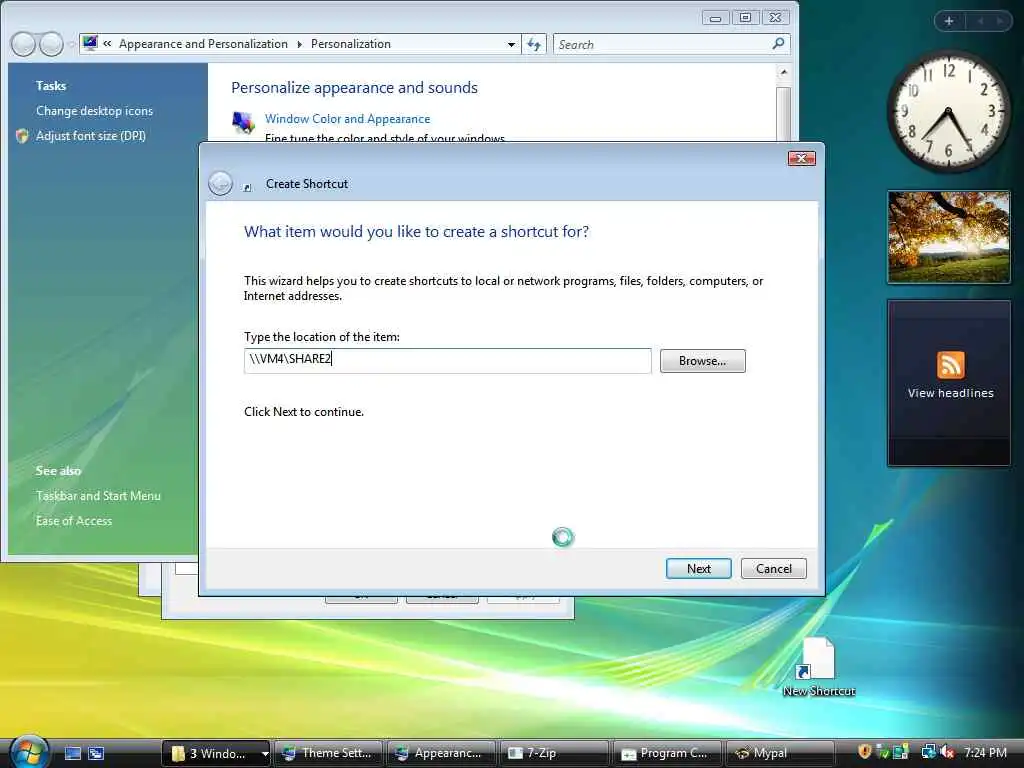Select the New Shortcut desktop icon
The height and width of the screenshot is (768, 1024).
(818, 667)
